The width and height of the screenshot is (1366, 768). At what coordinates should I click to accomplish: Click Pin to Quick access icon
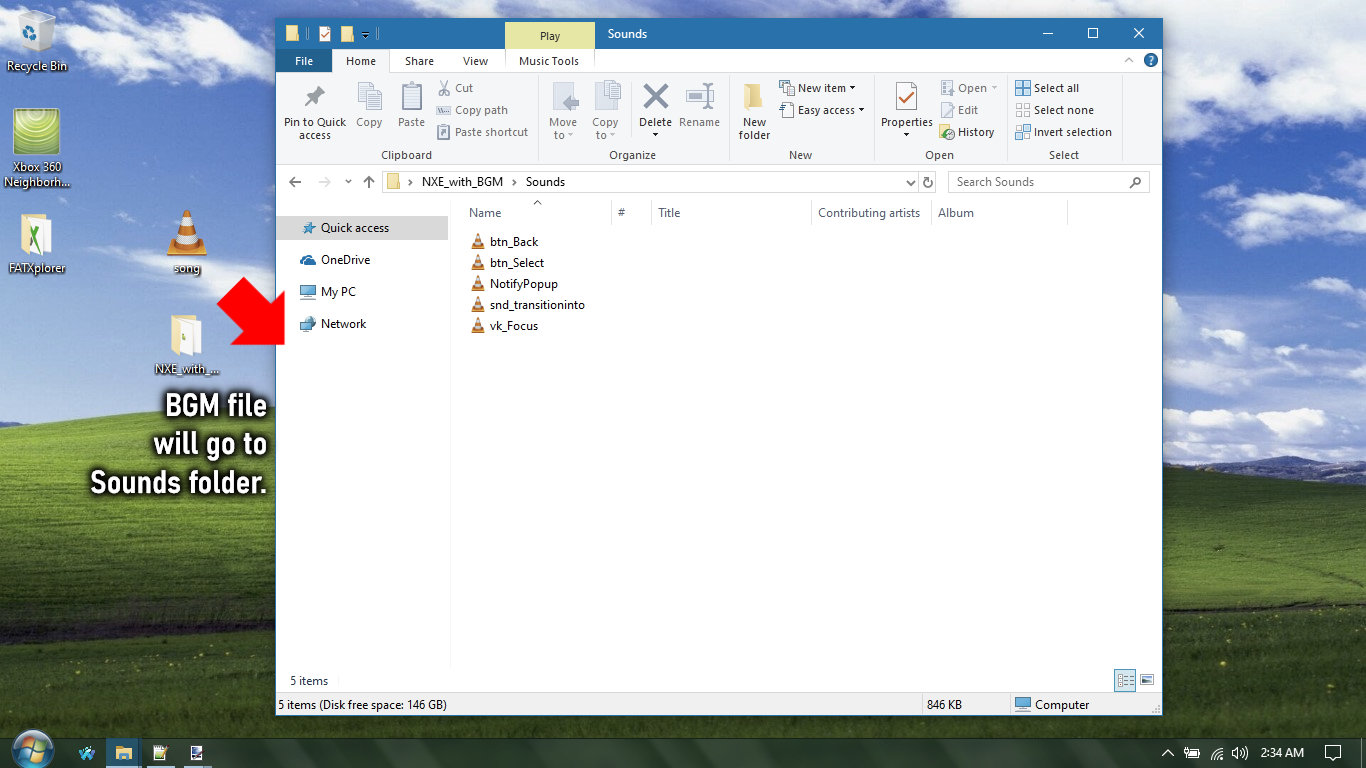[315, 98]
